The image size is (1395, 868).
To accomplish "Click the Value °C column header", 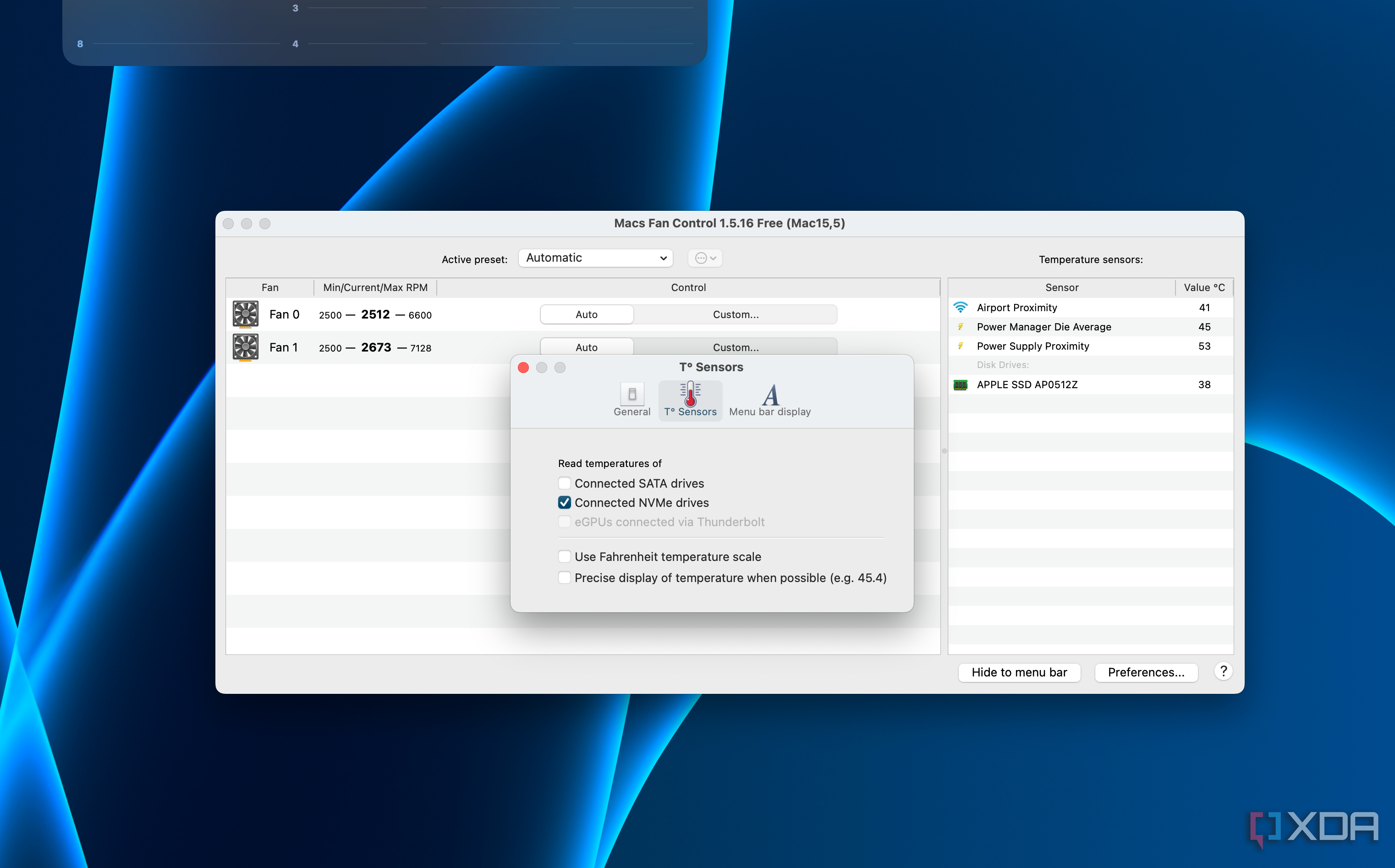I will pos(1204,288).
